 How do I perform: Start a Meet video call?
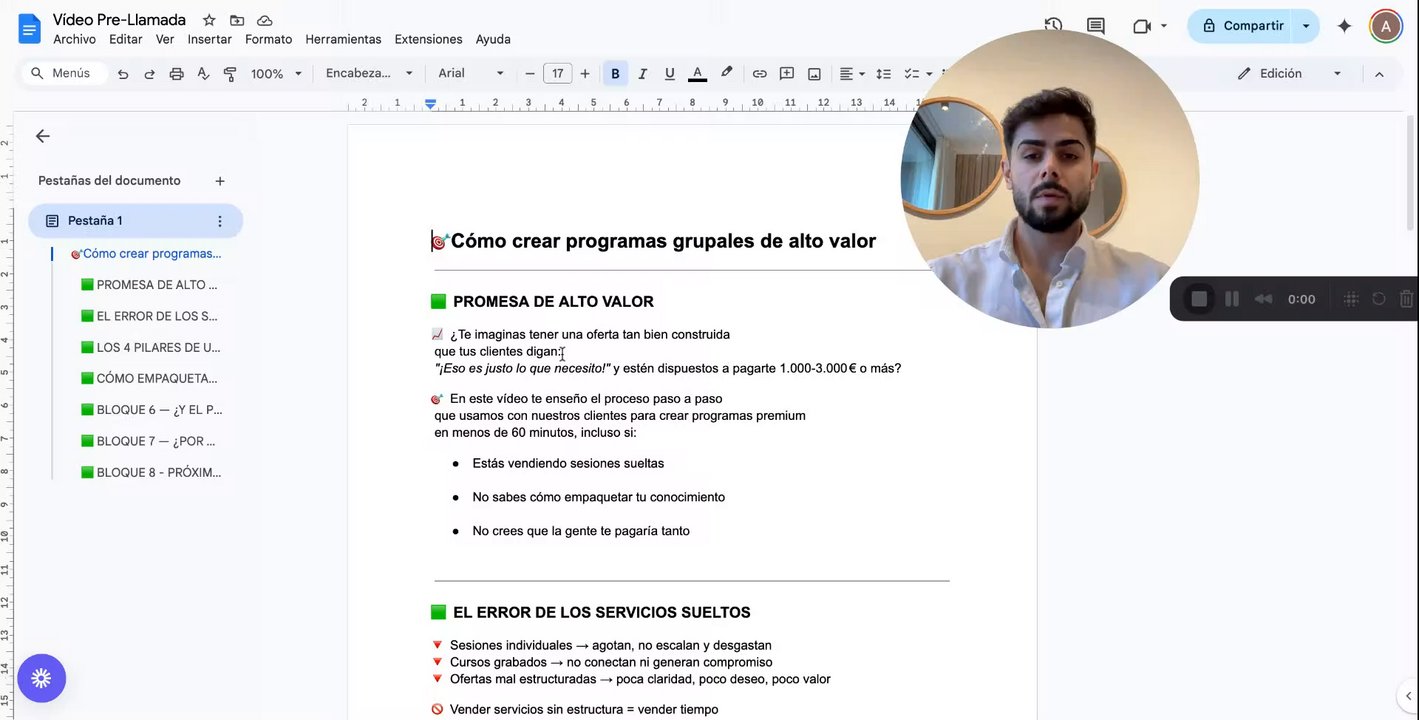[1142, 26]
